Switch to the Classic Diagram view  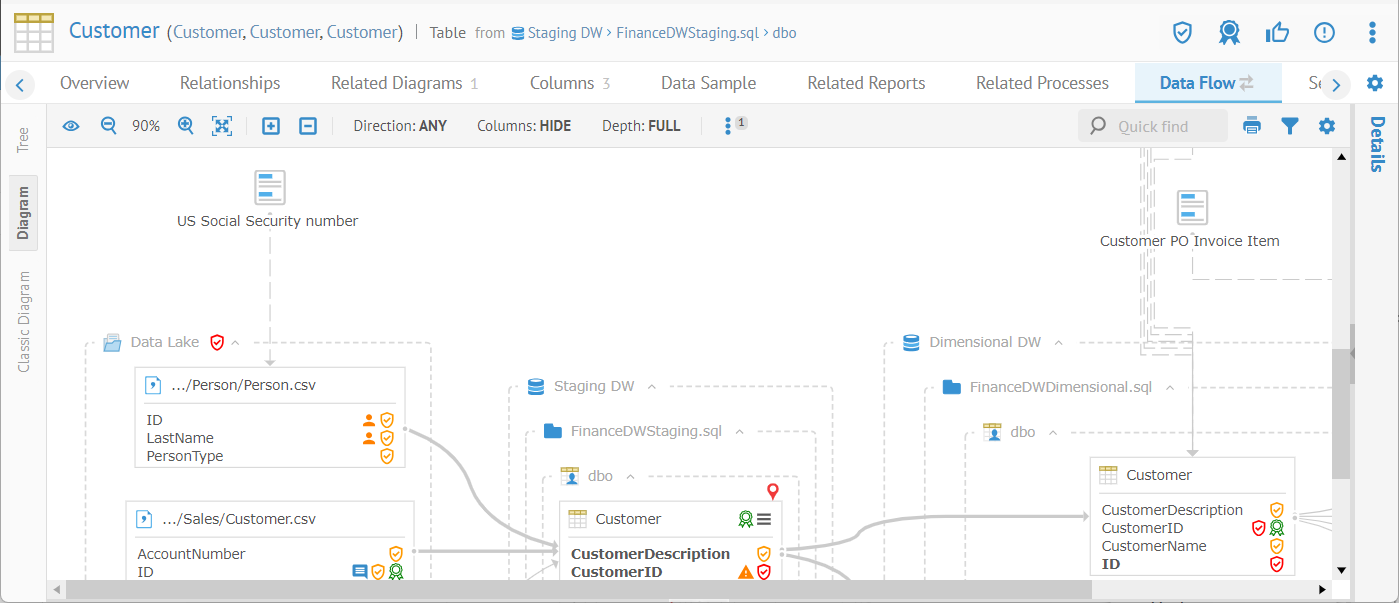[25, 321]
